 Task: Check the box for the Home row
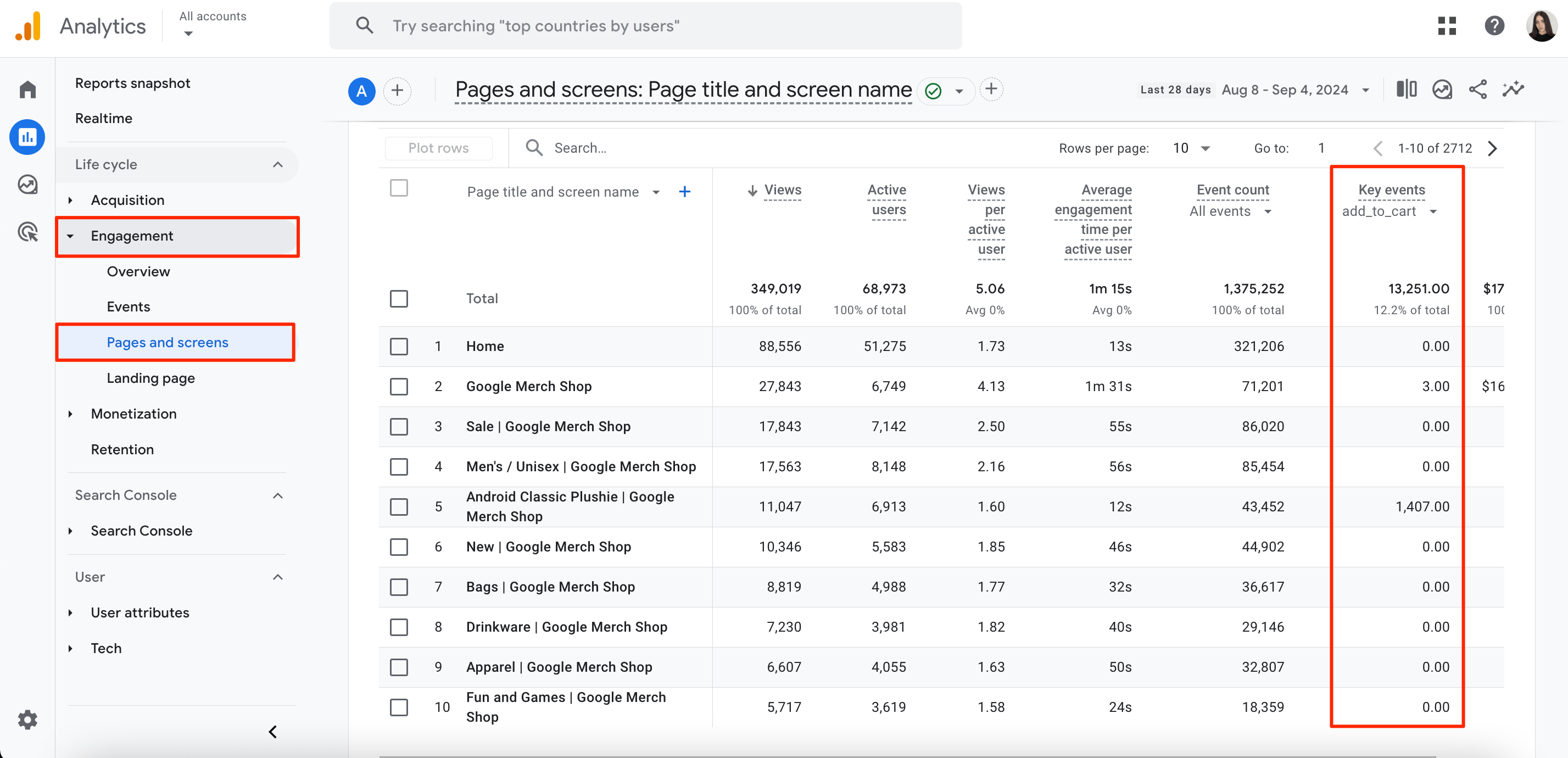(399, 347)
